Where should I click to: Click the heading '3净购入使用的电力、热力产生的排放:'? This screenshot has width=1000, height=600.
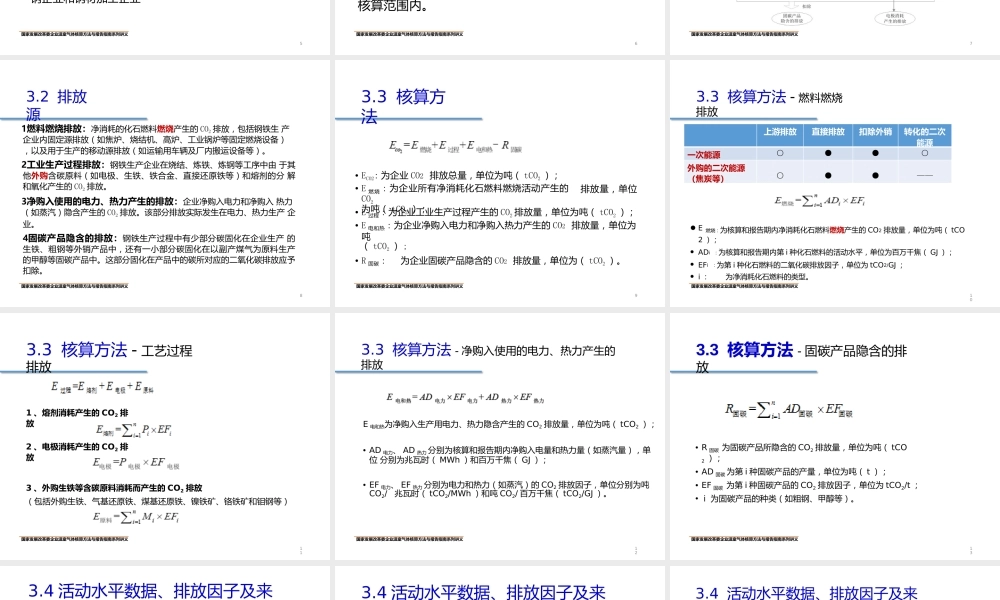click(99, 201)
